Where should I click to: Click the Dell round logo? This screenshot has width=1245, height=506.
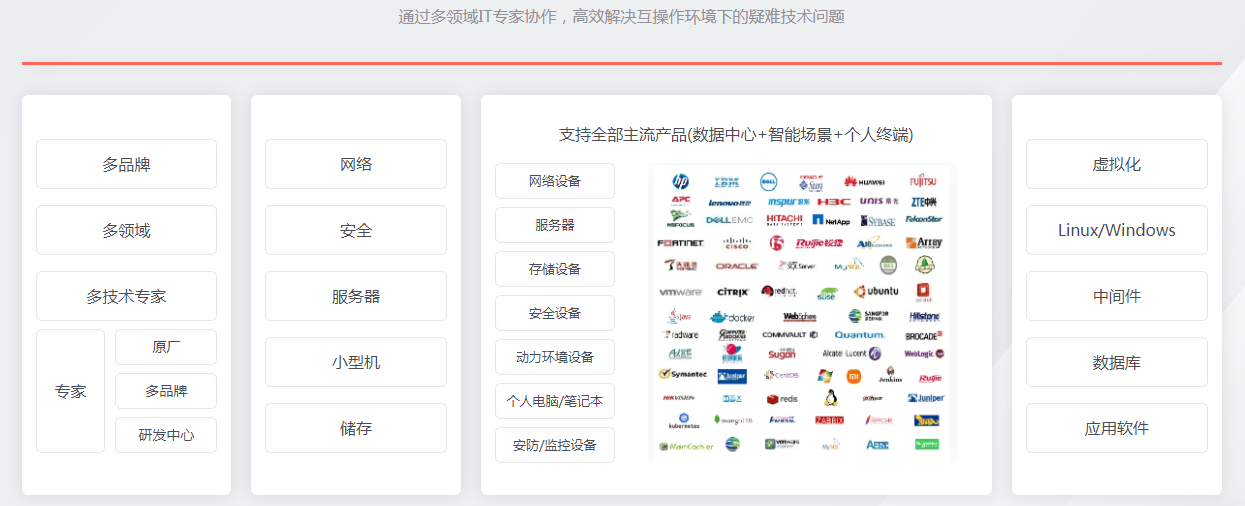click(x=768, y=182)
